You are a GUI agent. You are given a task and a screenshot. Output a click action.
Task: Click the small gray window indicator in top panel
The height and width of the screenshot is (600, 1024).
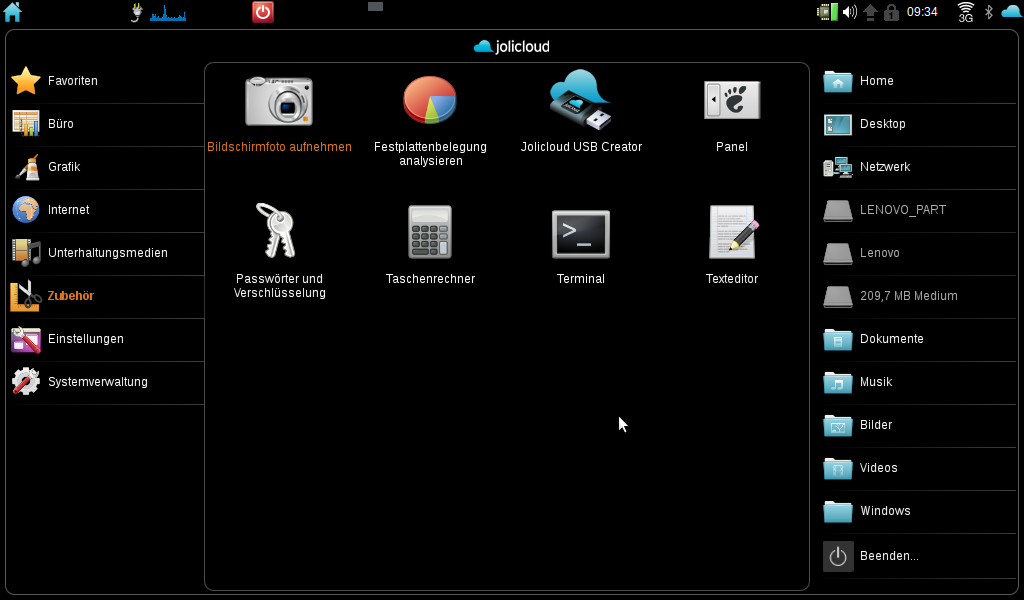tap(376, 7)
